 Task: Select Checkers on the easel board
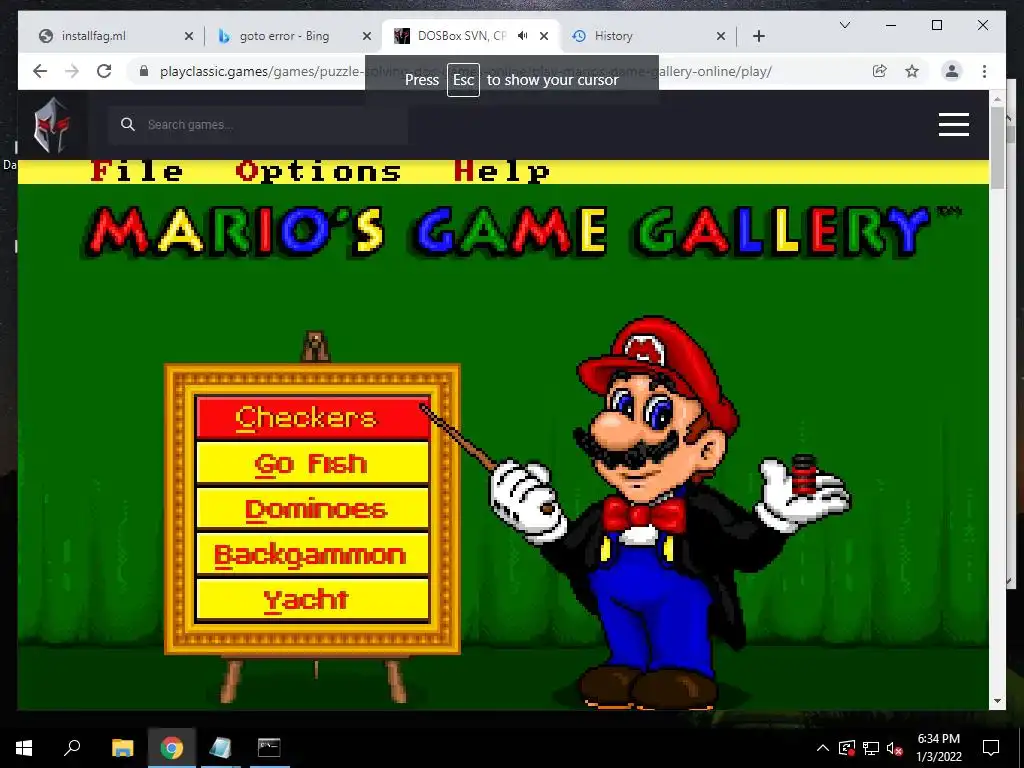pos(313,417)
